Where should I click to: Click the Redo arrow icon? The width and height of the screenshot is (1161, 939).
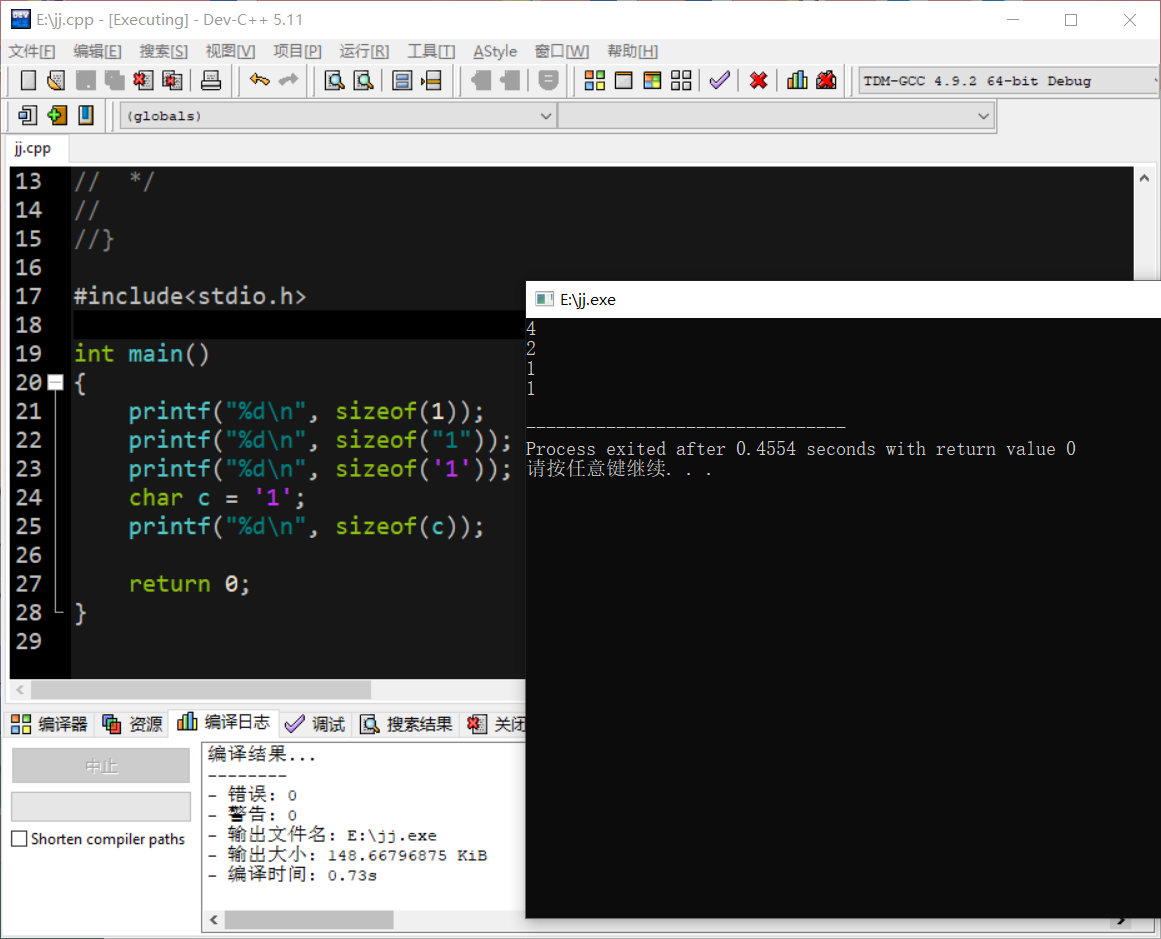(289, 80)
